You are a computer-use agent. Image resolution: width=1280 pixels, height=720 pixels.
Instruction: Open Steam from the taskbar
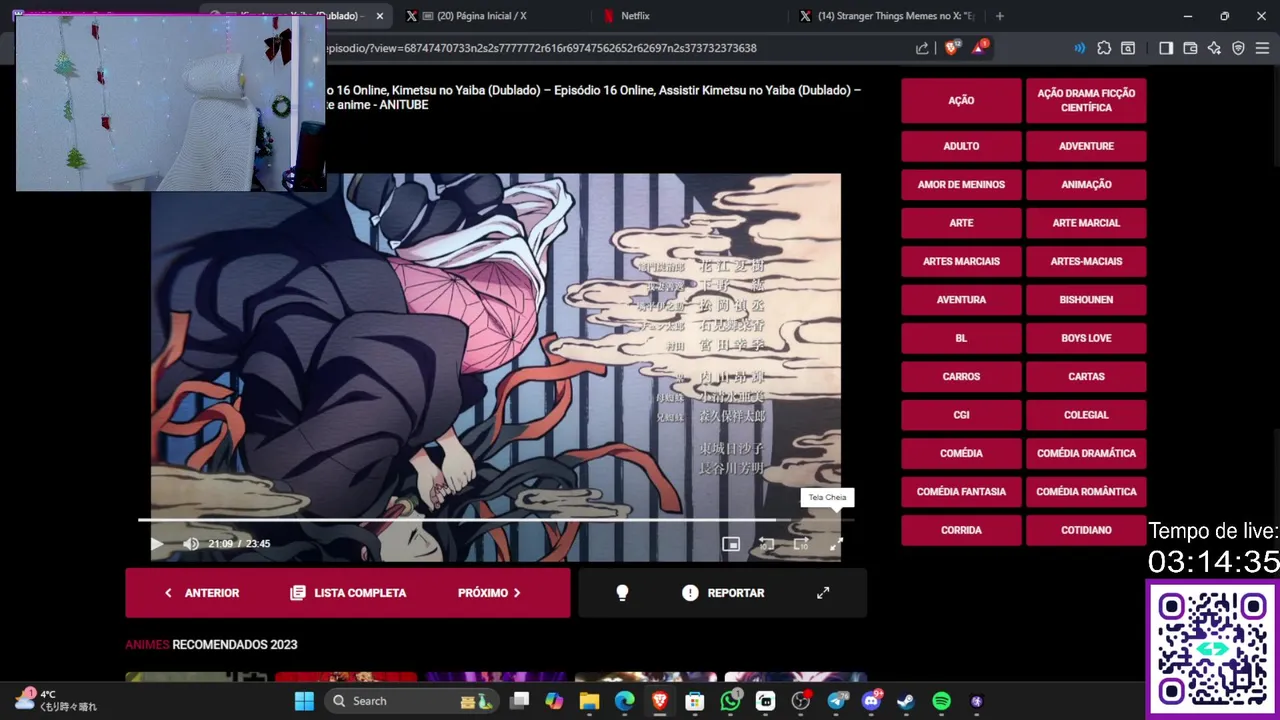[906, 701]
